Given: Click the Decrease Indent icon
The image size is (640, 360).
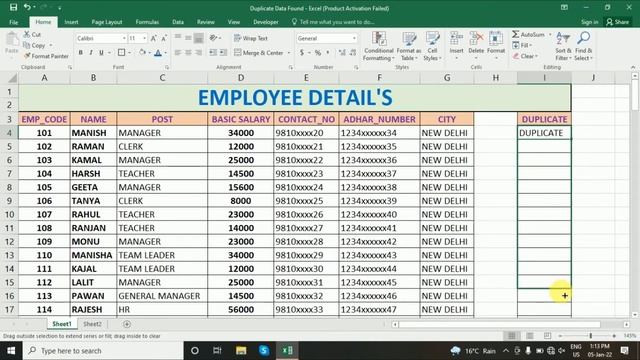Looking at the screenshot, I should click(x=213, y=53).
